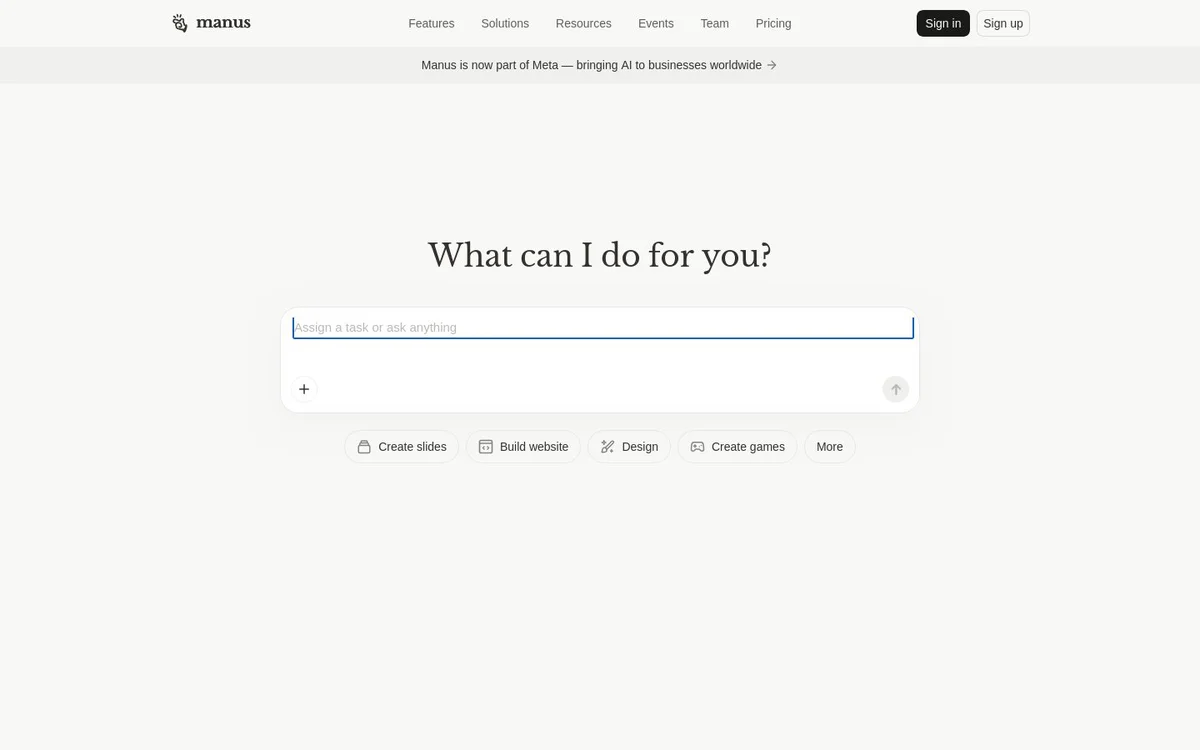Click the slides icon in Create slides
This screenshot has width=1200, height=750.
pos(364,447)
